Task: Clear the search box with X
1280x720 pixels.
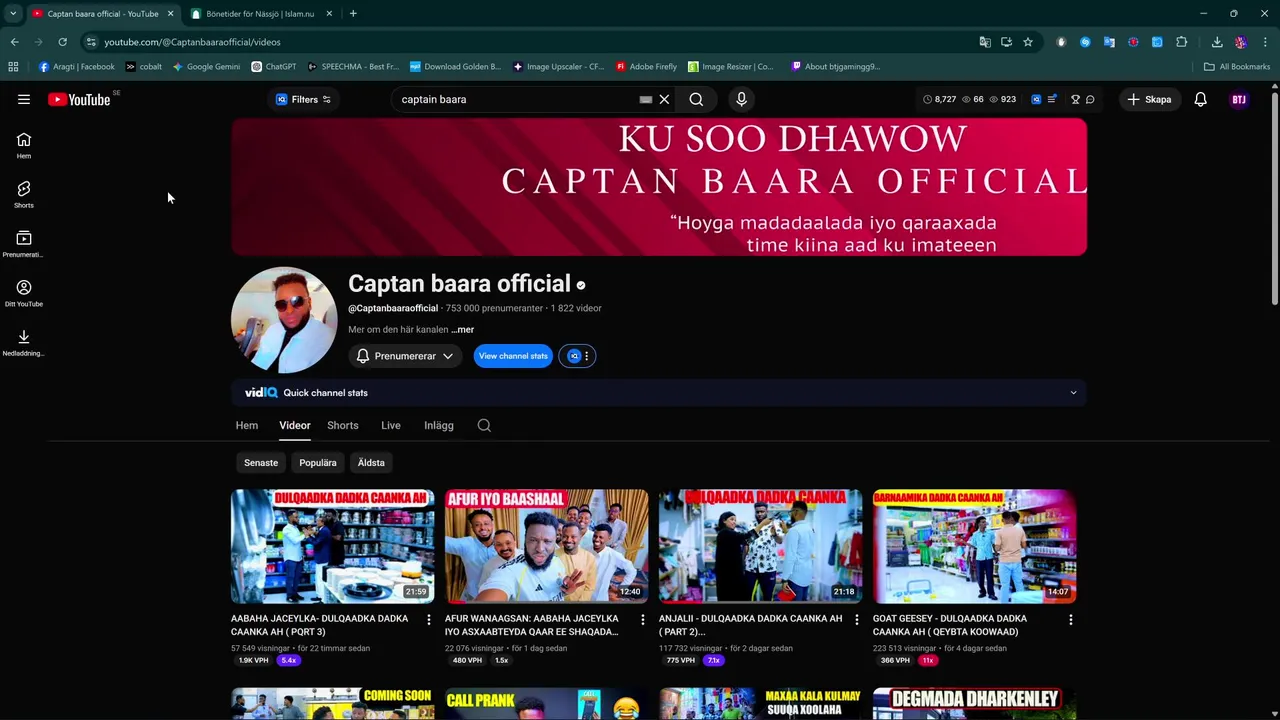Action: [664, 99]
